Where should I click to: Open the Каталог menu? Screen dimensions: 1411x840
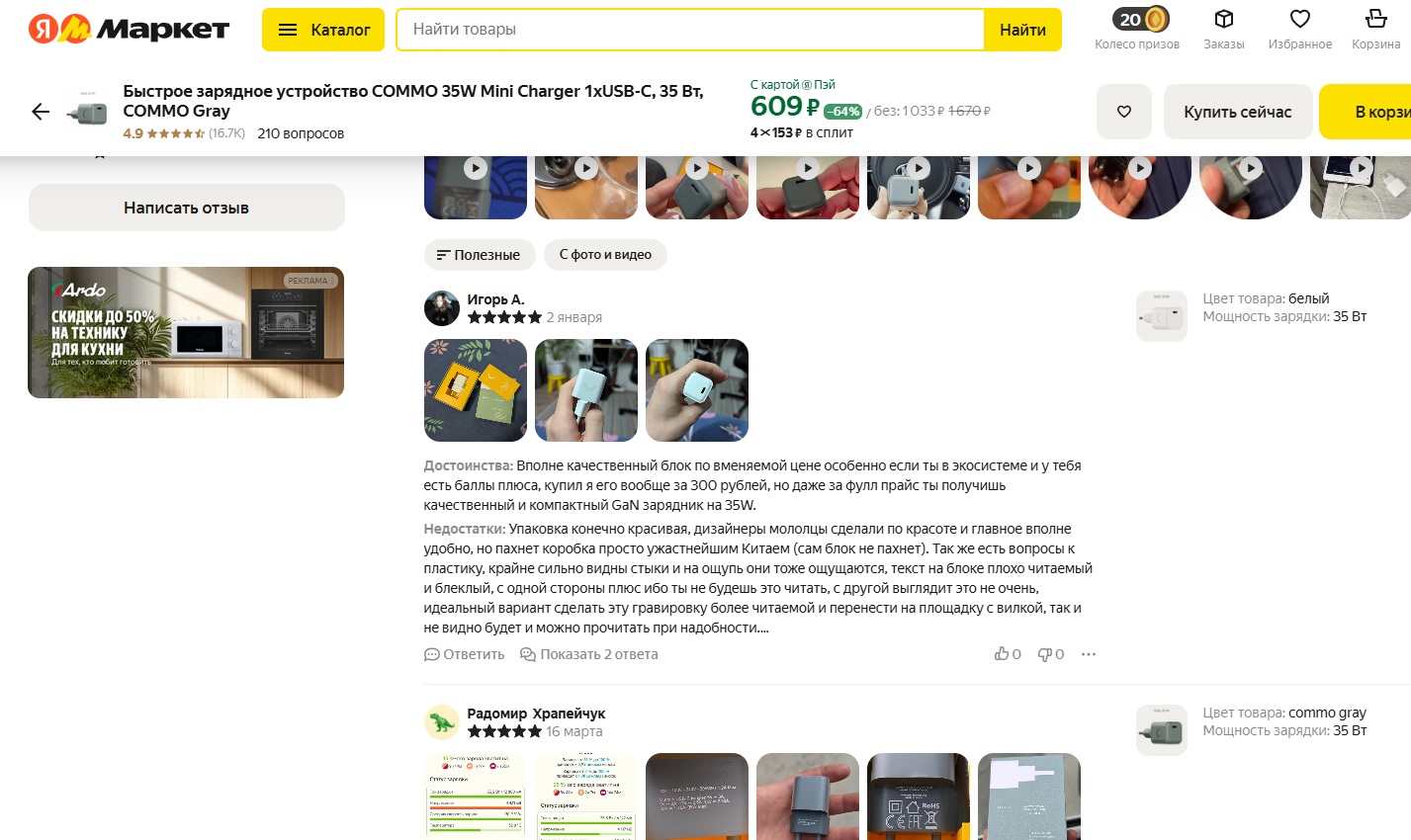pyautogui.click(x=323, y=30)
